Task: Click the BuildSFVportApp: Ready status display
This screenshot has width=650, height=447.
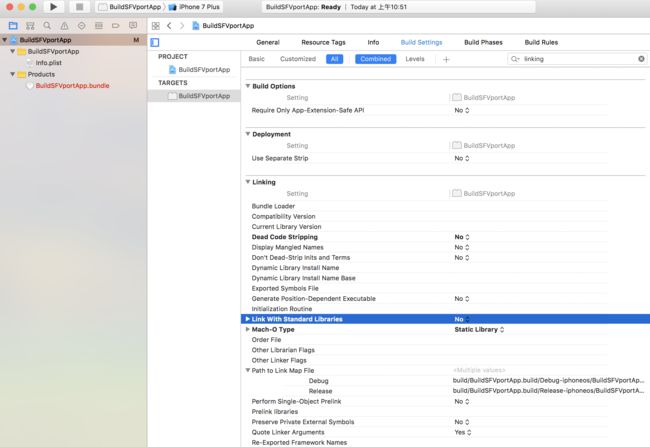Action: click(398, 7)
